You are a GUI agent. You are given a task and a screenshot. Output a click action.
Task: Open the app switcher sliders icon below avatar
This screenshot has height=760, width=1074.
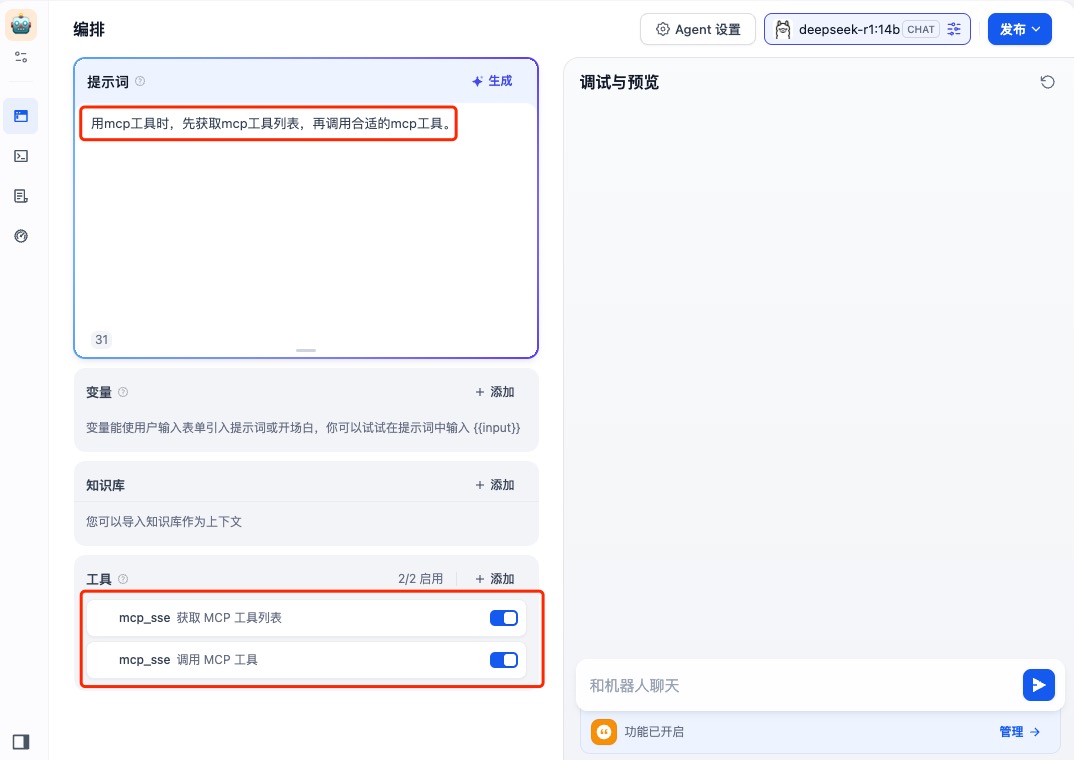click(21, 57)
